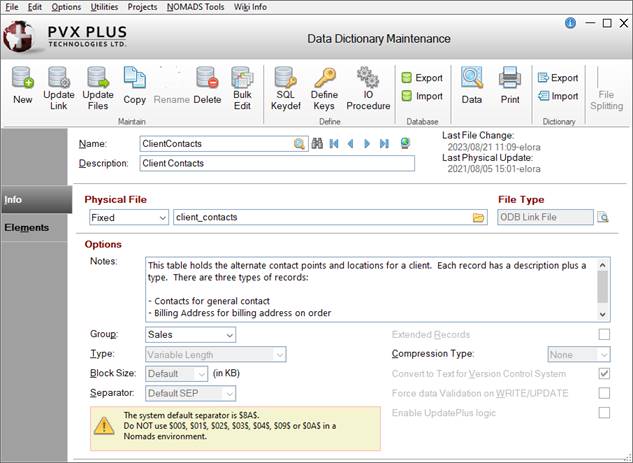Open the Wiki Info menu
This screenshot has width=633, height=463.
250,7
